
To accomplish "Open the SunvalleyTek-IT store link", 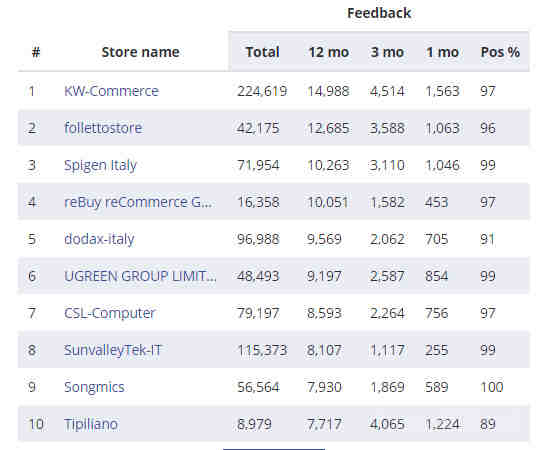I will tap(113, 350).
